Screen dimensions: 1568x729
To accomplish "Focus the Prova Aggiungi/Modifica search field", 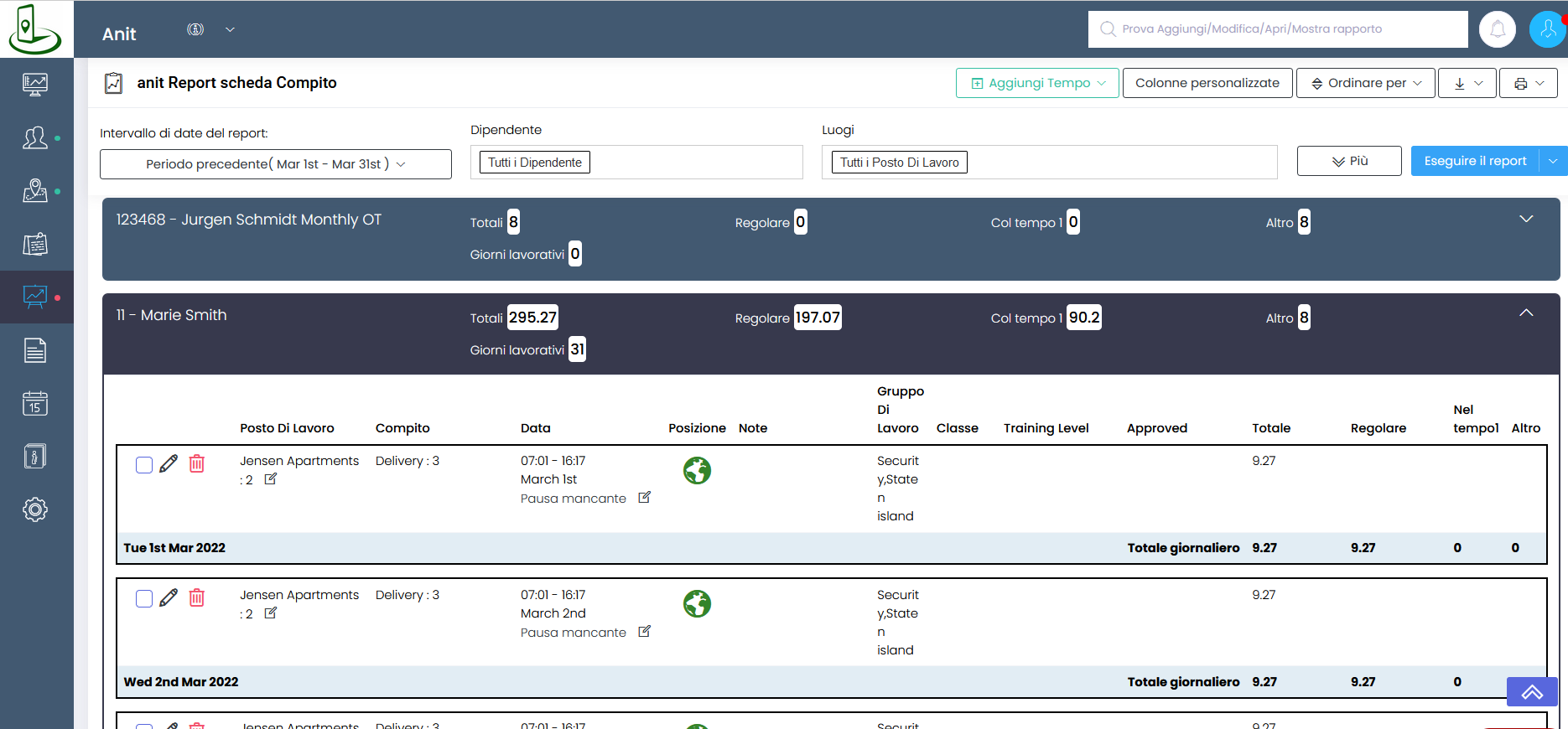I will 1278,29.
